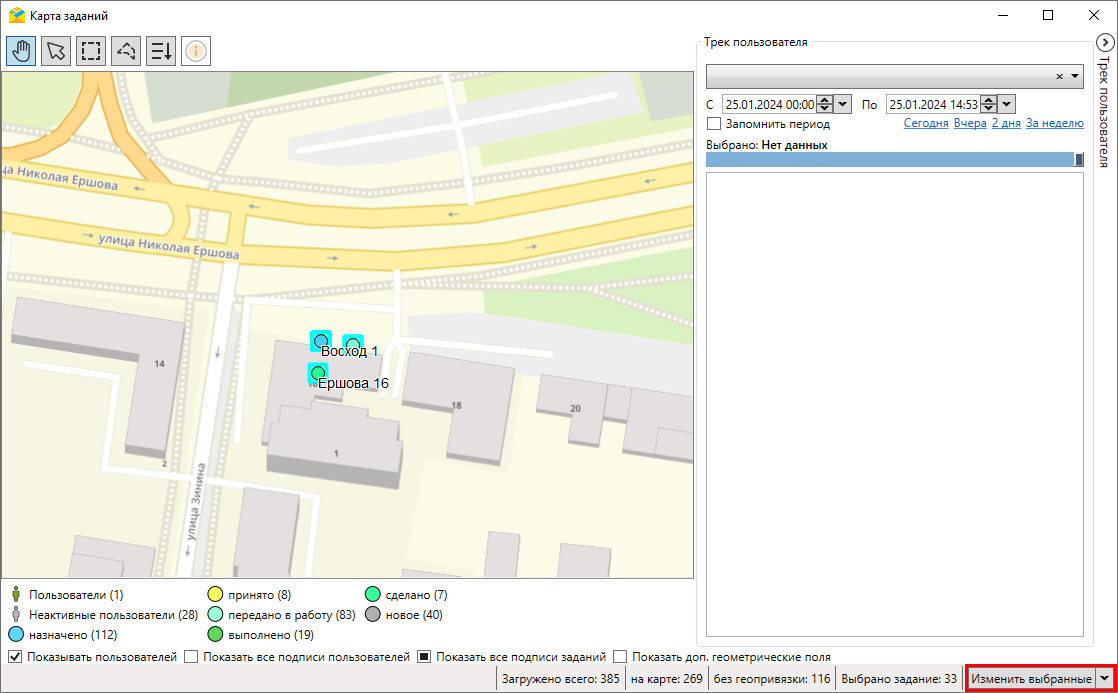This screenshot has width=1118, height=693.
Task: Open the Изменить выбранные dropdown arrow
Action: point(1105,679)
